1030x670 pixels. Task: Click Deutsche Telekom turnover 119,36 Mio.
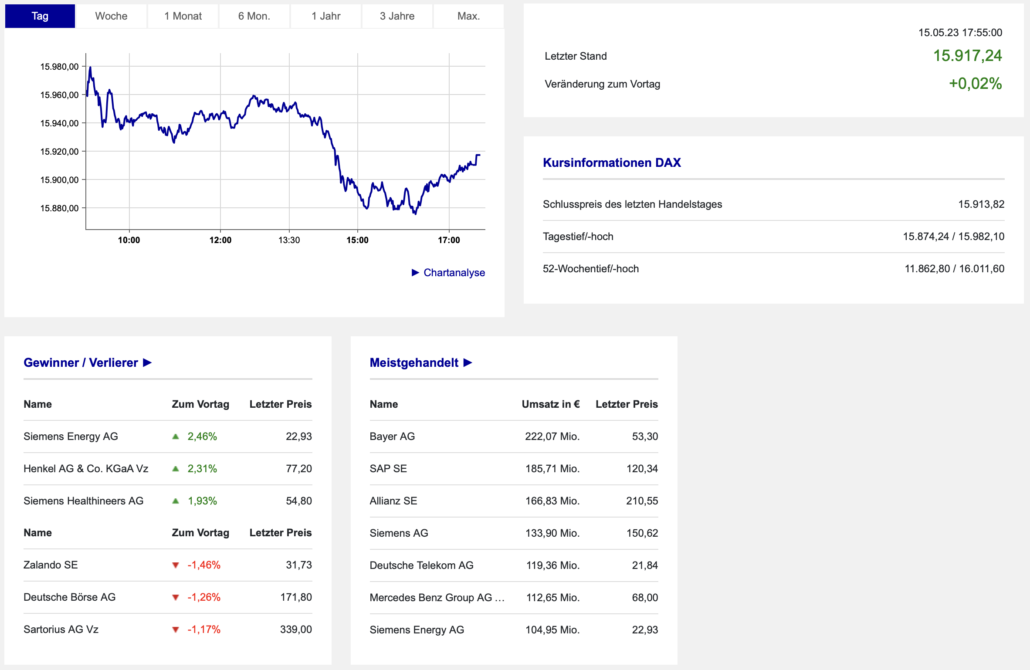(x=552, y=565)
